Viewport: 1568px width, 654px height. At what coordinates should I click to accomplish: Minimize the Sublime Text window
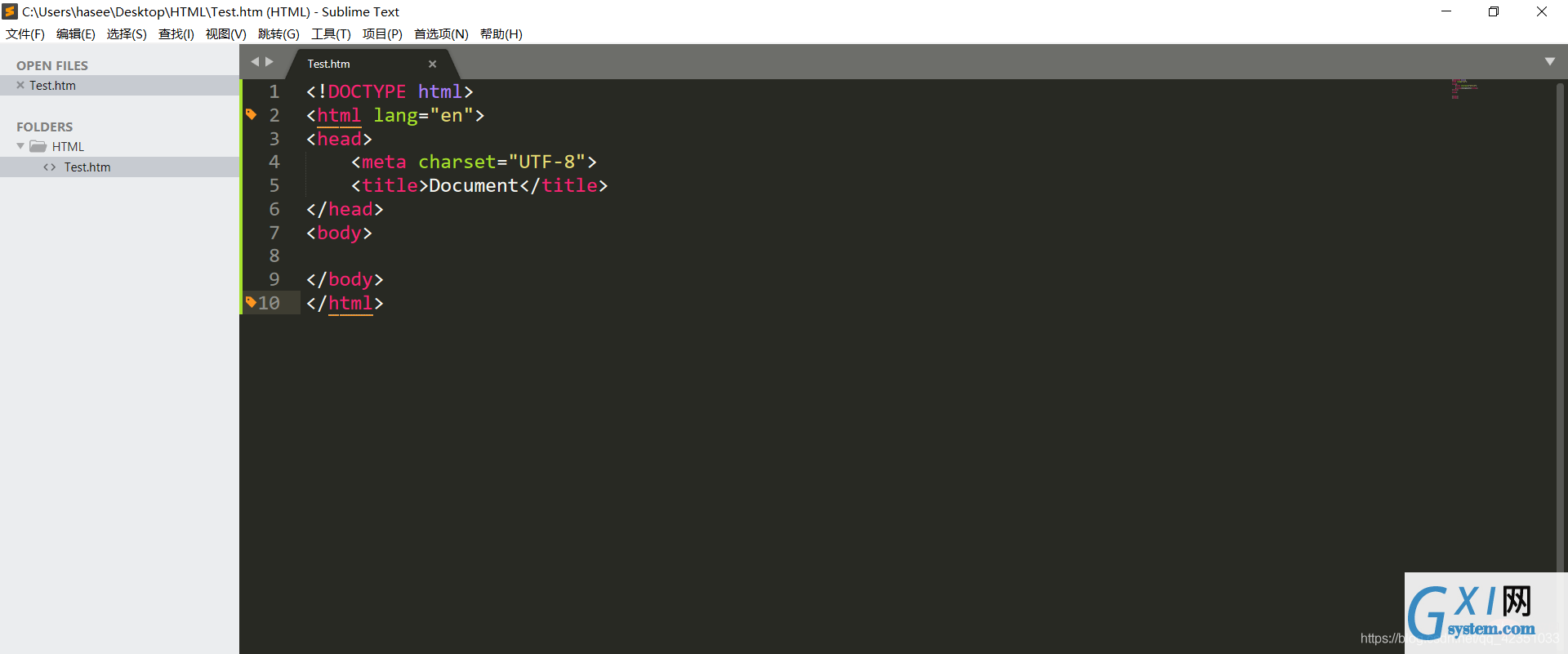1446,11
